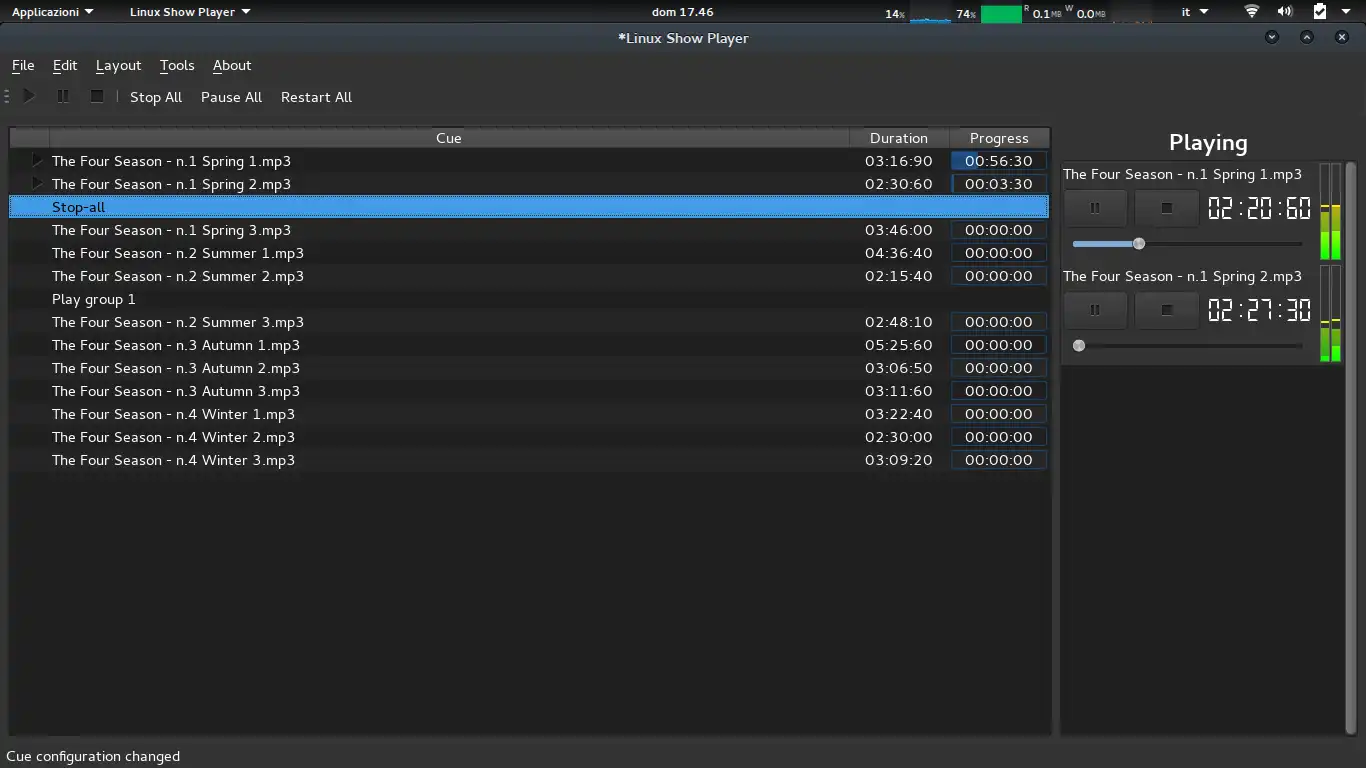Viewport: 1366px width, 768px height.
Task: Click the toolbar play icon
Action: 30,96
